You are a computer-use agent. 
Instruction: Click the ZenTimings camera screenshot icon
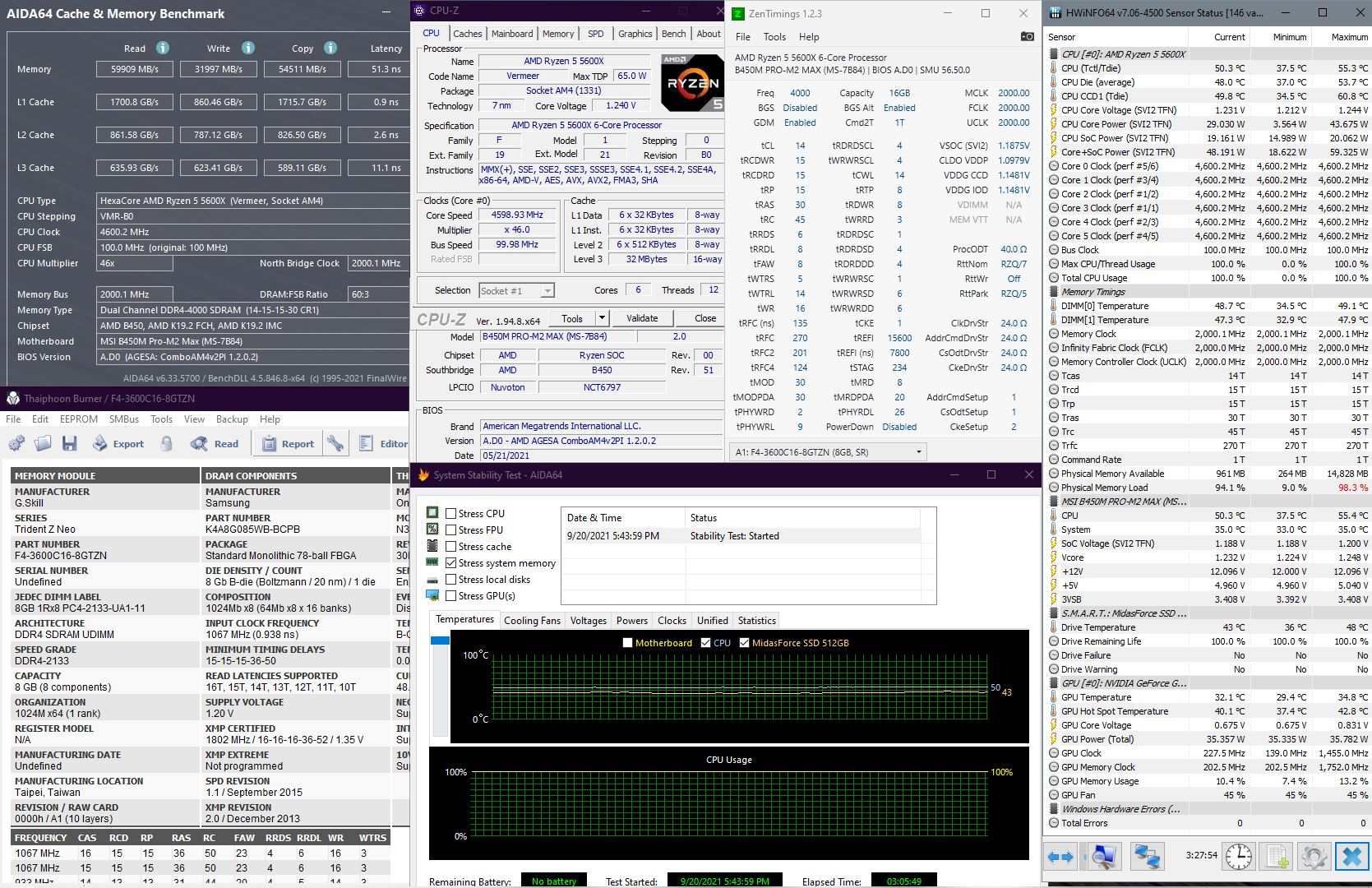pos(1028,36)
